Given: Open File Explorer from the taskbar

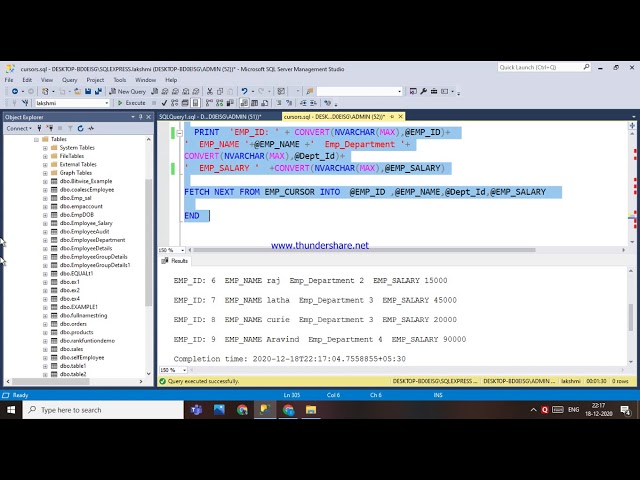Looking at the screenshot, I should click(311, 410).
